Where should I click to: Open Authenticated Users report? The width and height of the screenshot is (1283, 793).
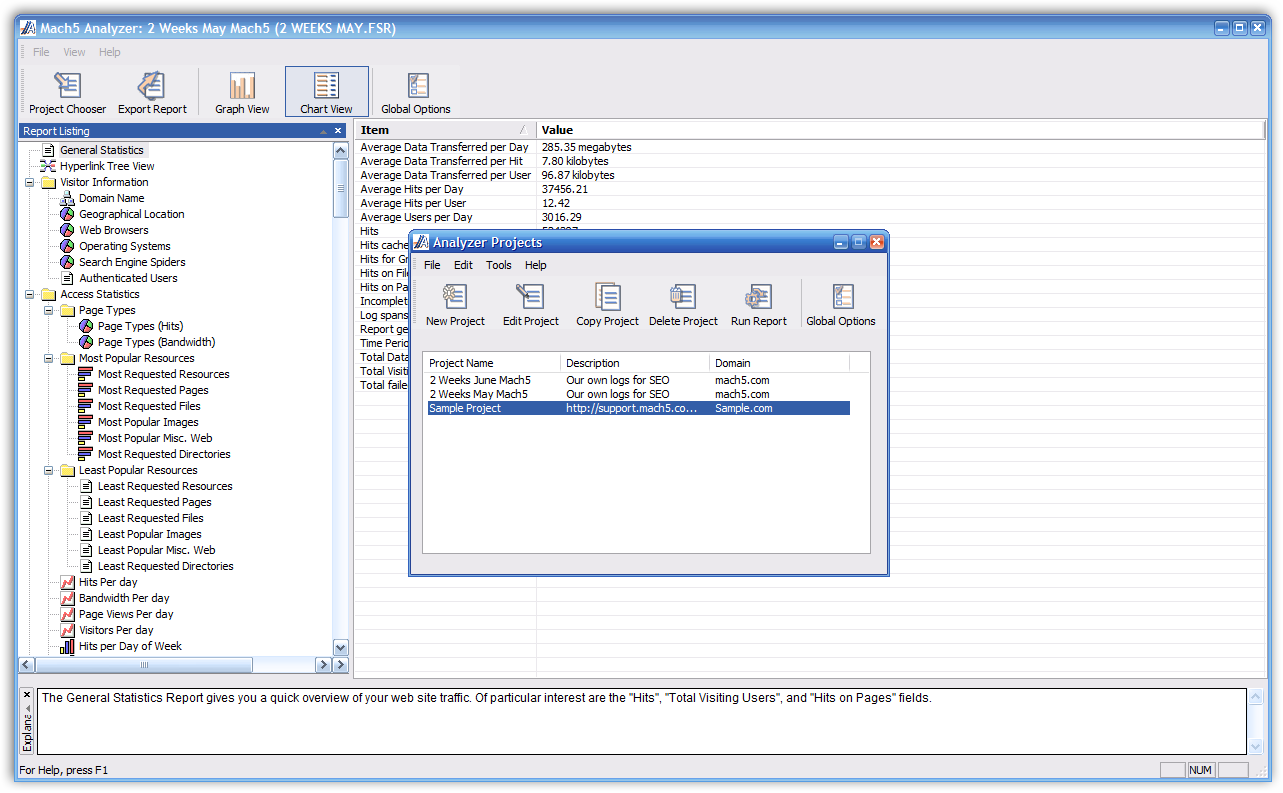(x=128, y=278)
